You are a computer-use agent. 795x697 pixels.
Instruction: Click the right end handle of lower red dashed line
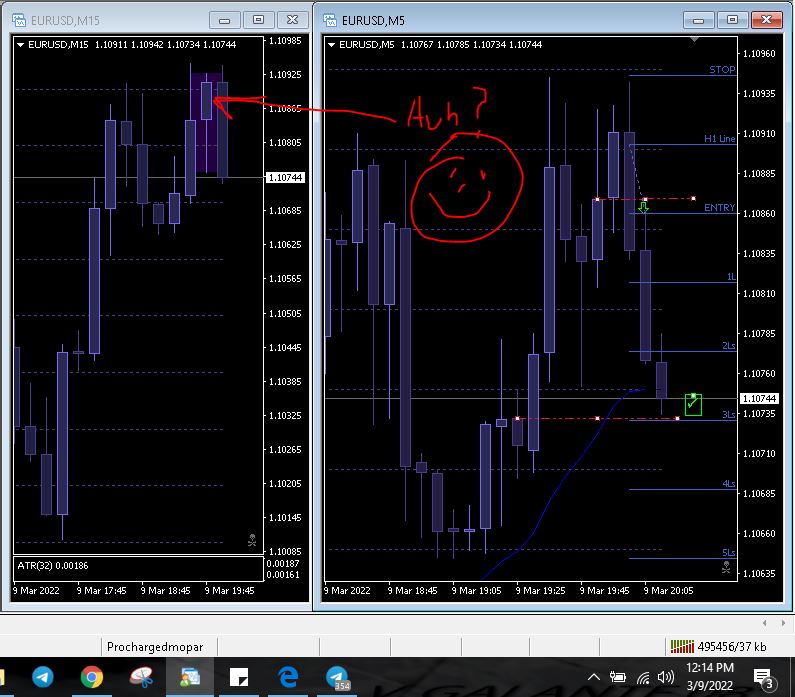(677, 418)
